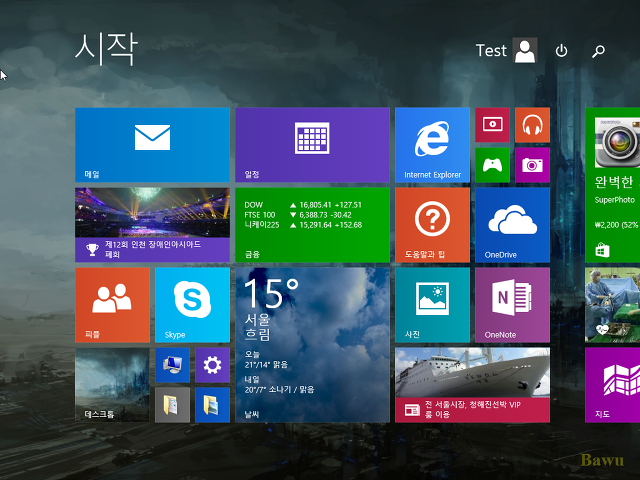Open the This PC computer tile
The image size is (640, 480).
tap(172, 365)
